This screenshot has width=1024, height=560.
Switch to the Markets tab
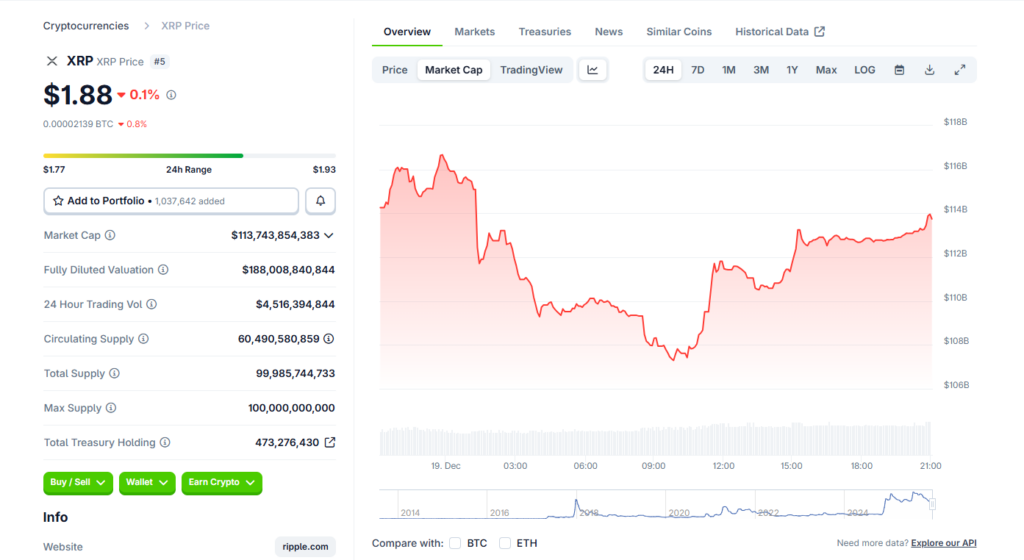[x=474, y=32]
